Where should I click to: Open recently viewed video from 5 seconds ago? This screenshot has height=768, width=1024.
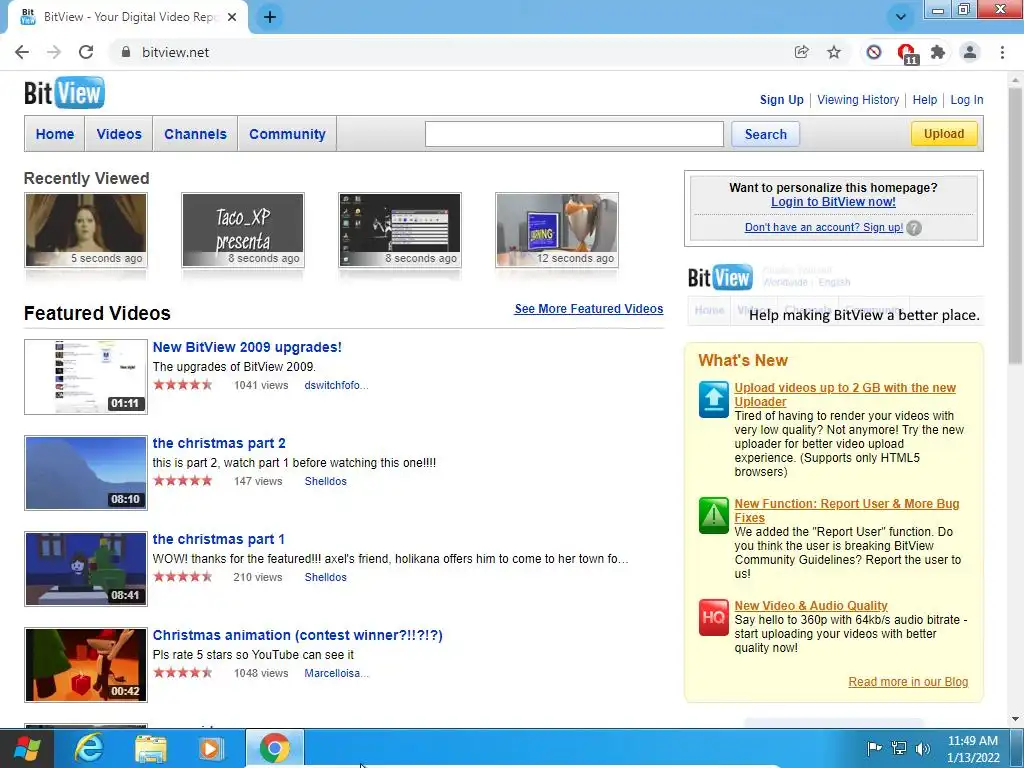(86, 230)
